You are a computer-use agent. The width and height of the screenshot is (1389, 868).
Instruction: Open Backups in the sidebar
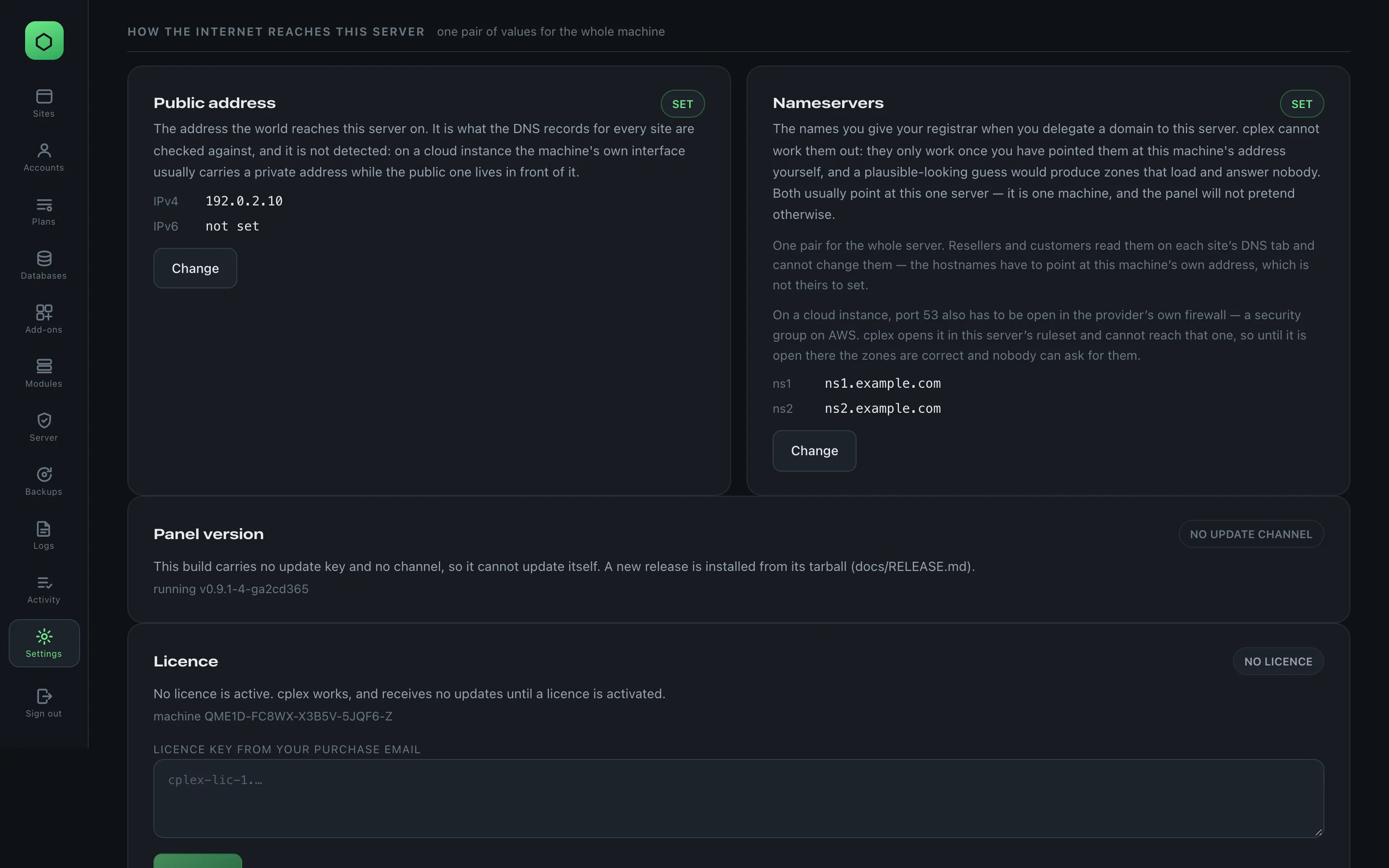(43, 481)
